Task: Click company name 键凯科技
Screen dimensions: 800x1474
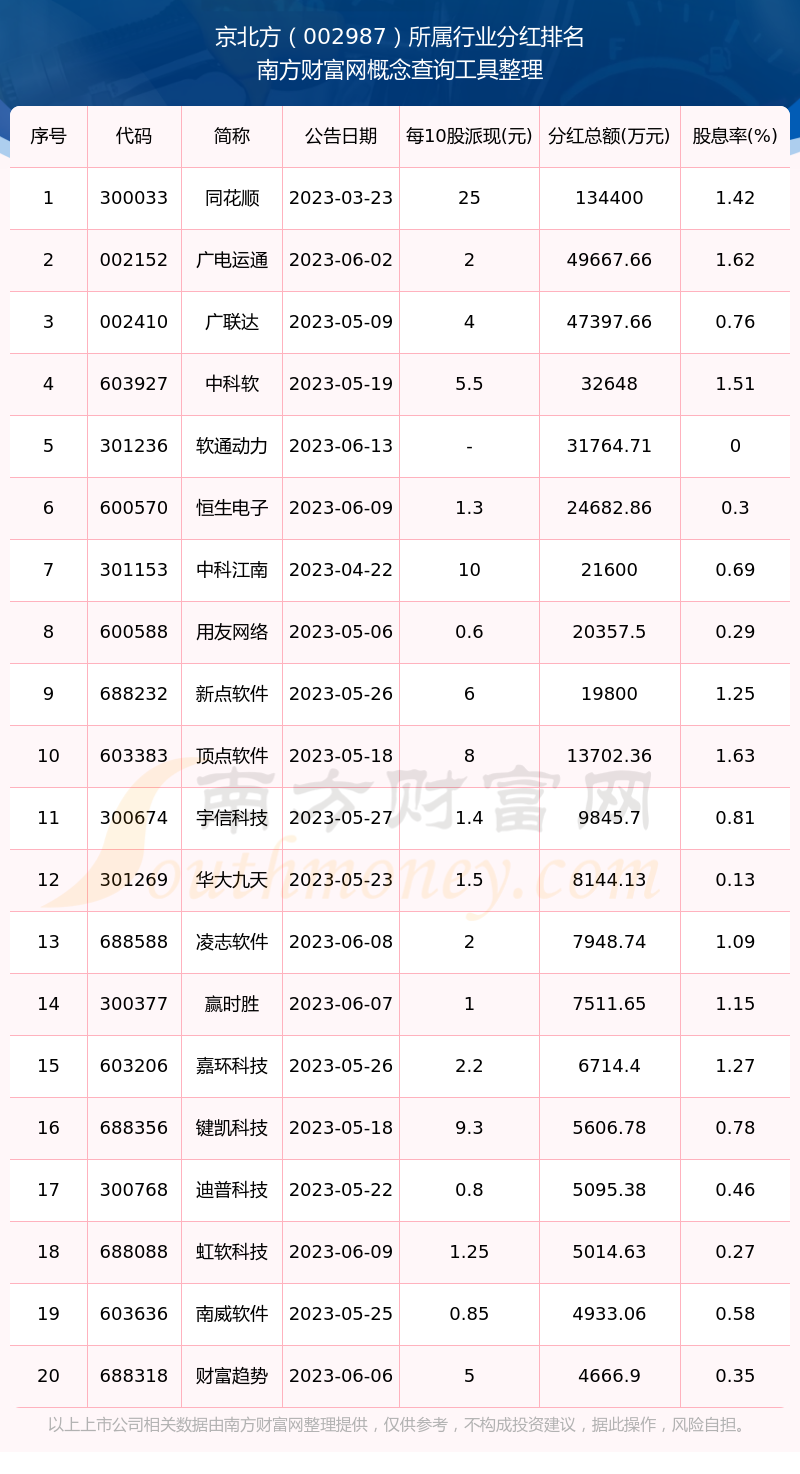Action: coord(232,1128)
